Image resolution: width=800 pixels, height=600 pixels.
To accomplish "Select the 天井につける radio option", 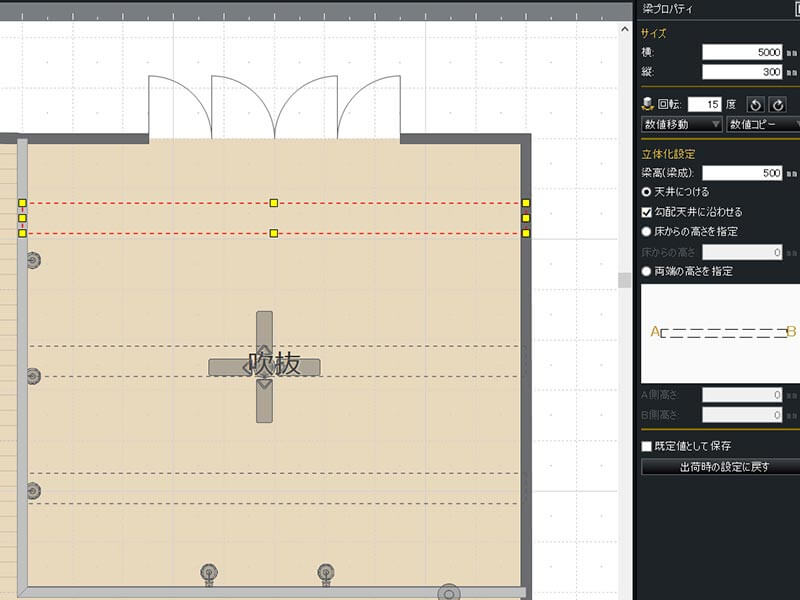I will (x=647, y=192).
